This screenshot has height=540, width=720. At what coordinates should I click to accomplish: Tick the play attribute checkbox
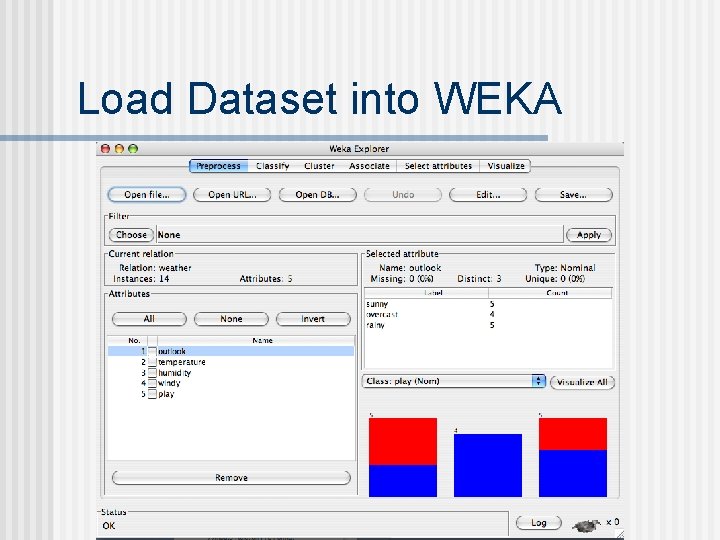pyautogui.click(x=152, y=394)
